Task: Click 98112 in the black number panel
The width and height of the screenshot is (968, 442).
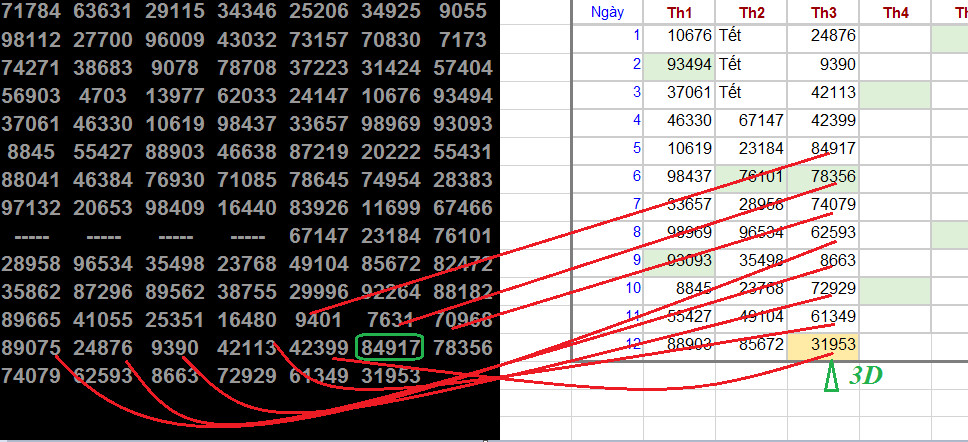Action: [x=31, y=40]
